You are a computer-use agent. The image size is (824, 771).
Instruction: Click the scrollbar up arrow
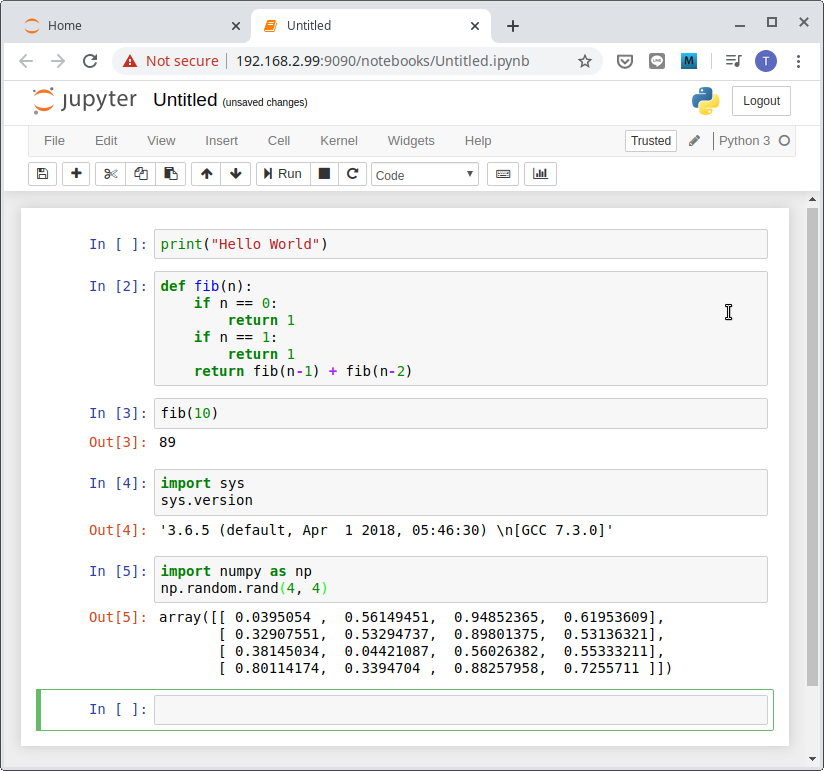pyautogui.click(x=812, y=199)
